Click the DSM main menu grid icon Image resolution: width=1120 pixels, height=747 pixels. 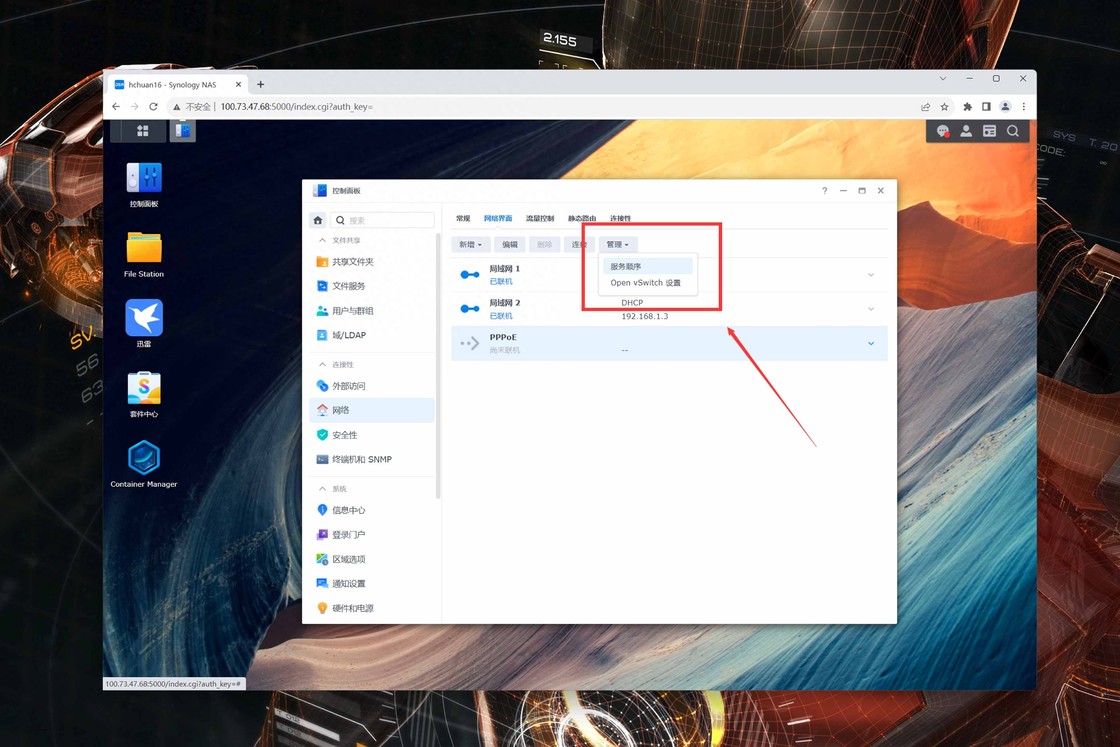143,131
